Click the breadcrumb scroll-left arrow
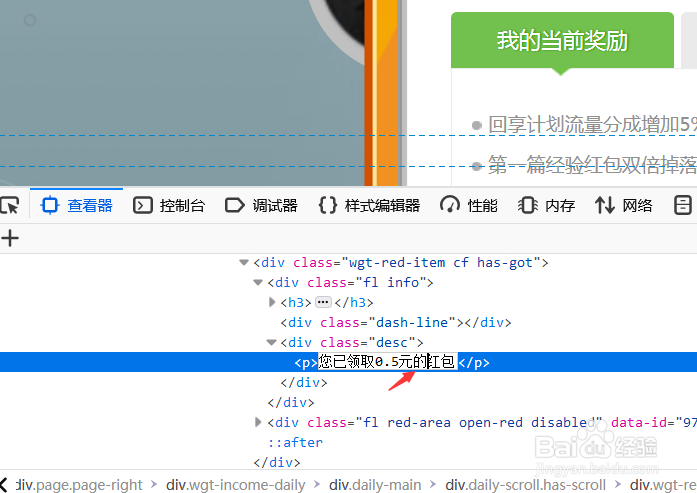 4,485
